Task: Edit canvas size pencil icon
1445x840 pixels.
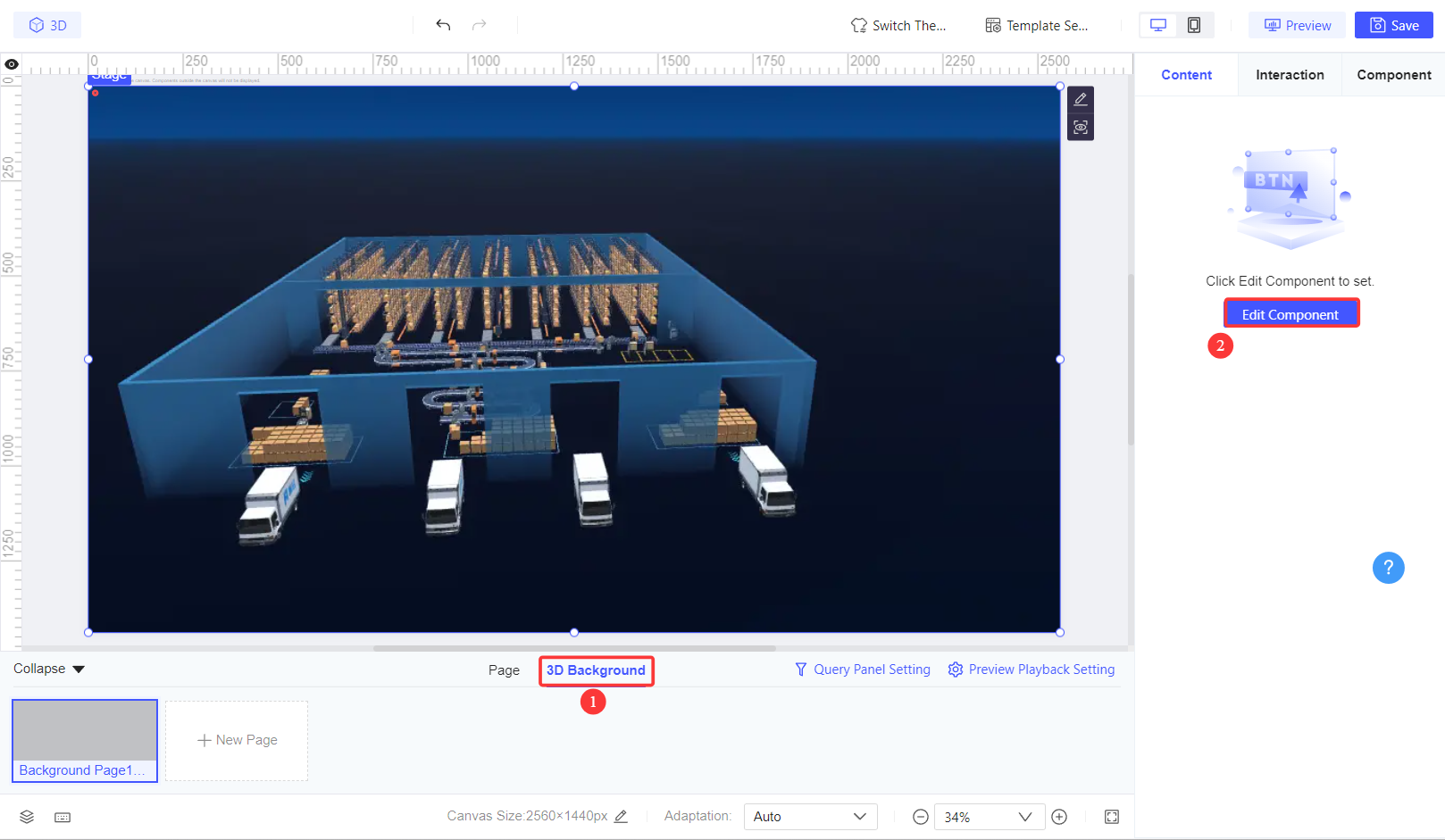Action: 622,816
